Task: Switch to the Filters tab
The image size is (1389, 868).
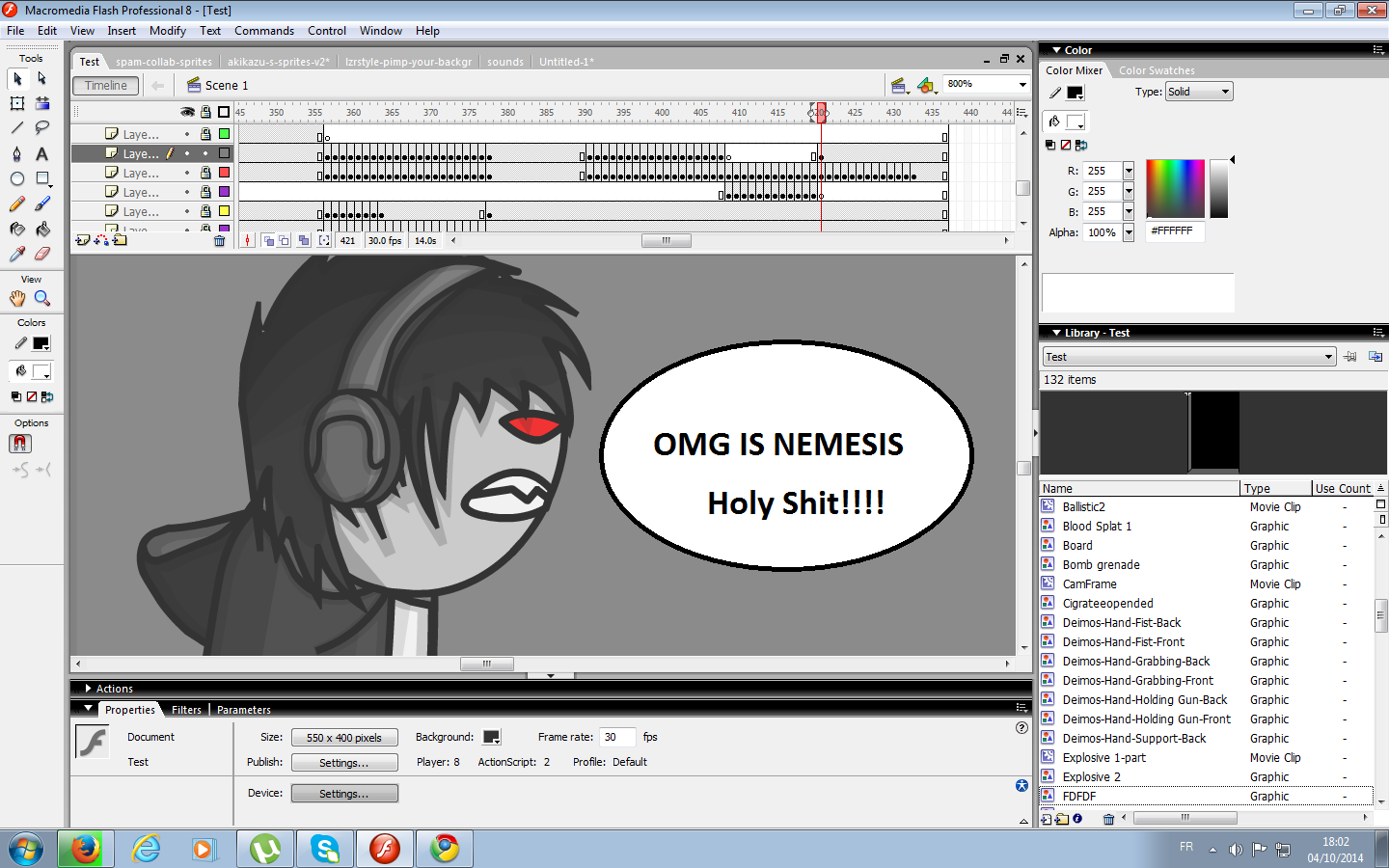Action: pyautogui.click(x=186, y=710)
